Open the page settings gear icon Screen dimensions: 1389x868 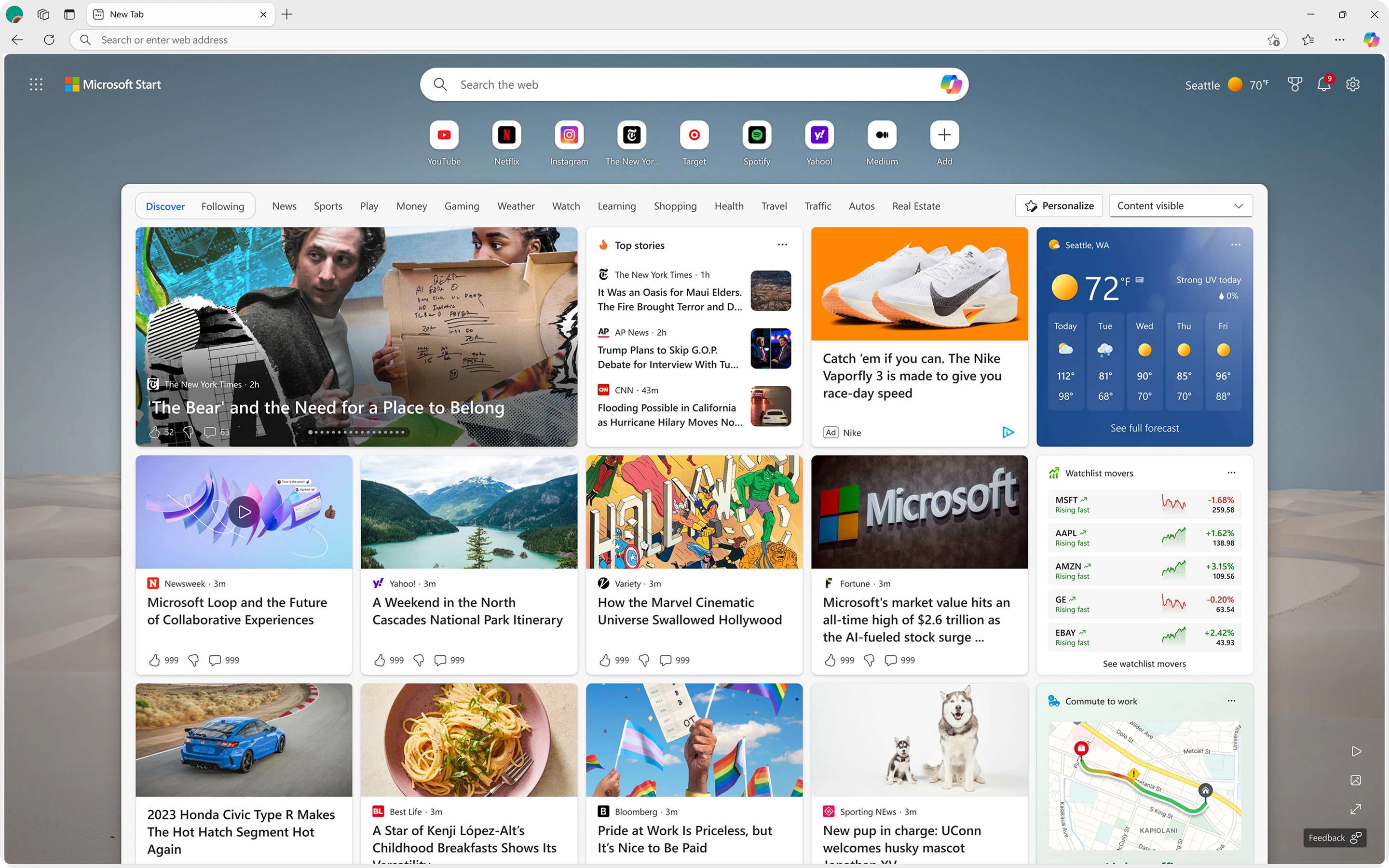click(x=1353, y=84)
